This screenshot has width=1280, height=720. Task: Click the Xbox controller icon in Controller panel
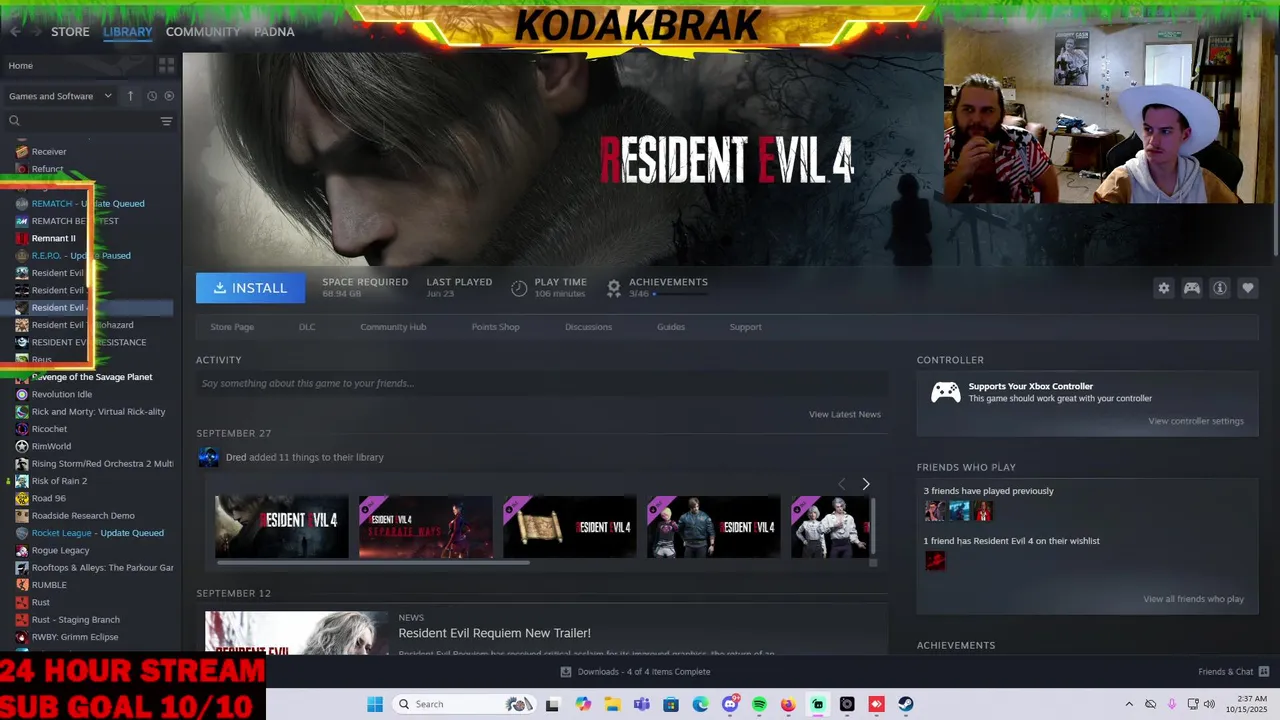tap(946, 392)
